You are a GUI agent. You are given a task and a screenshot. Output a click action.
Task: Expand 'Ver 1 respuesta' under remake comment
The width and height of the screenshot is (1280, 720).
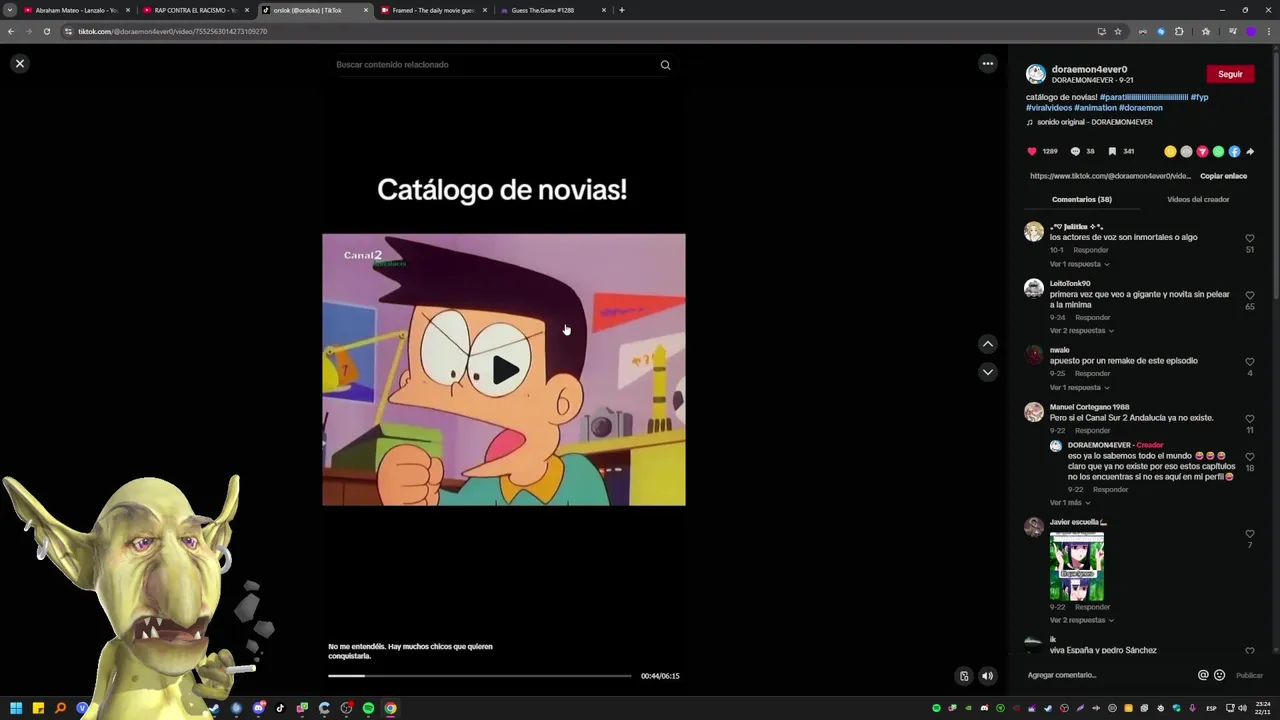[1079, 388]
